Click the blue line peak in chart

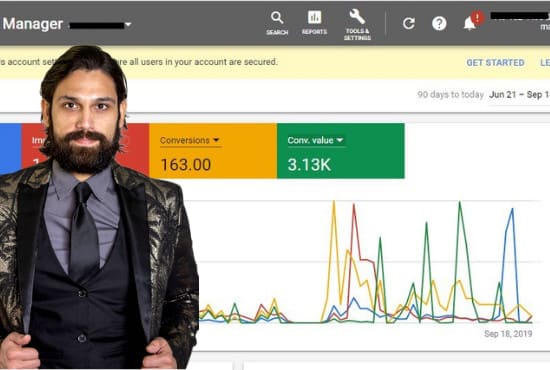click(512, 209)
